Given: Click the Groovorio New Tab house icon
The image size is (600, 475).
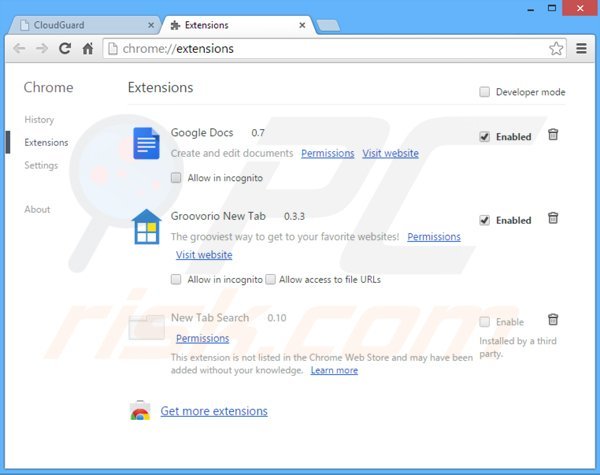Looking at the screenshot, I should (x=146, y=227).
